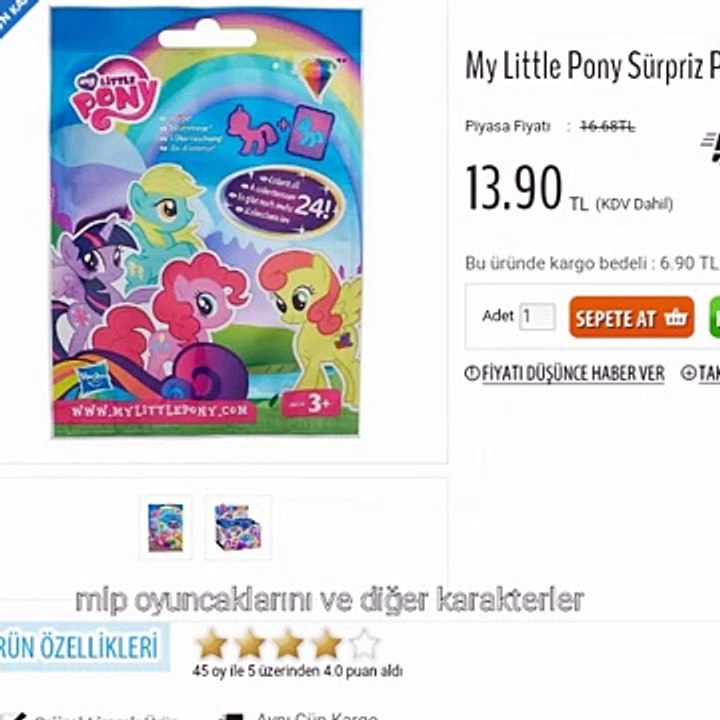This screenshot has height=720, width=720.
Task: Enlarge the main My Little Pony package image
Action: coord(207,223)
